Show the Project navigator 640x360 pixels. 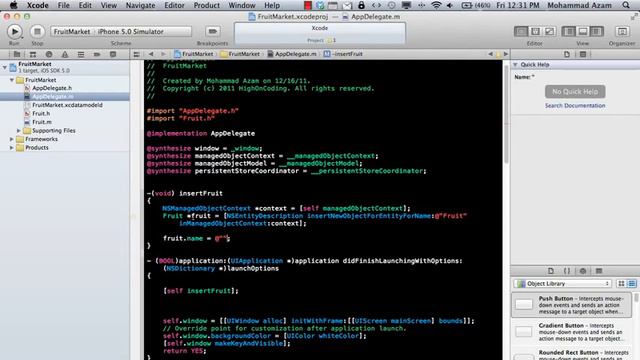coord(17,54)
